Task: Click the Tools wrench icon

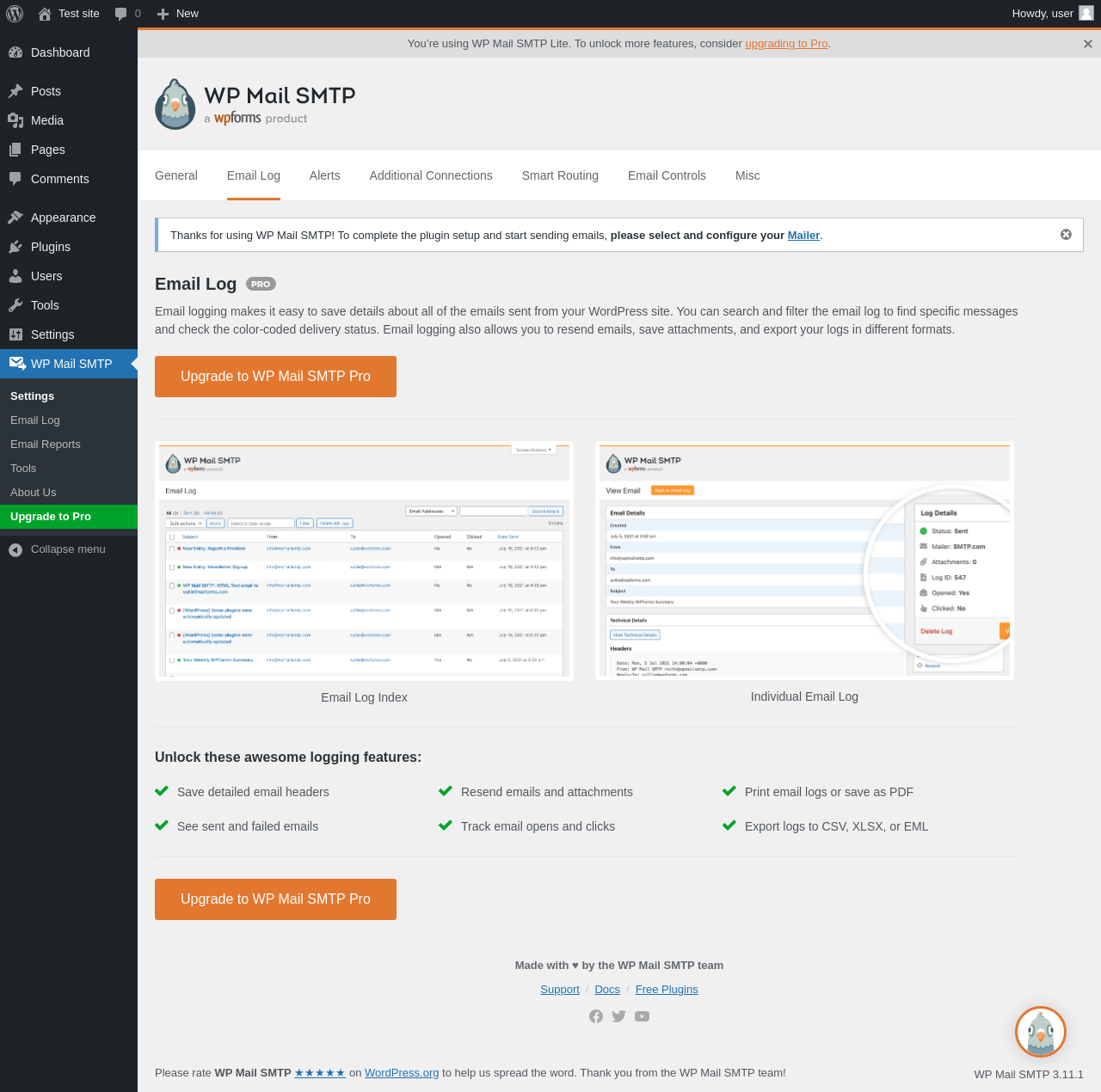Action: [15, 305]
